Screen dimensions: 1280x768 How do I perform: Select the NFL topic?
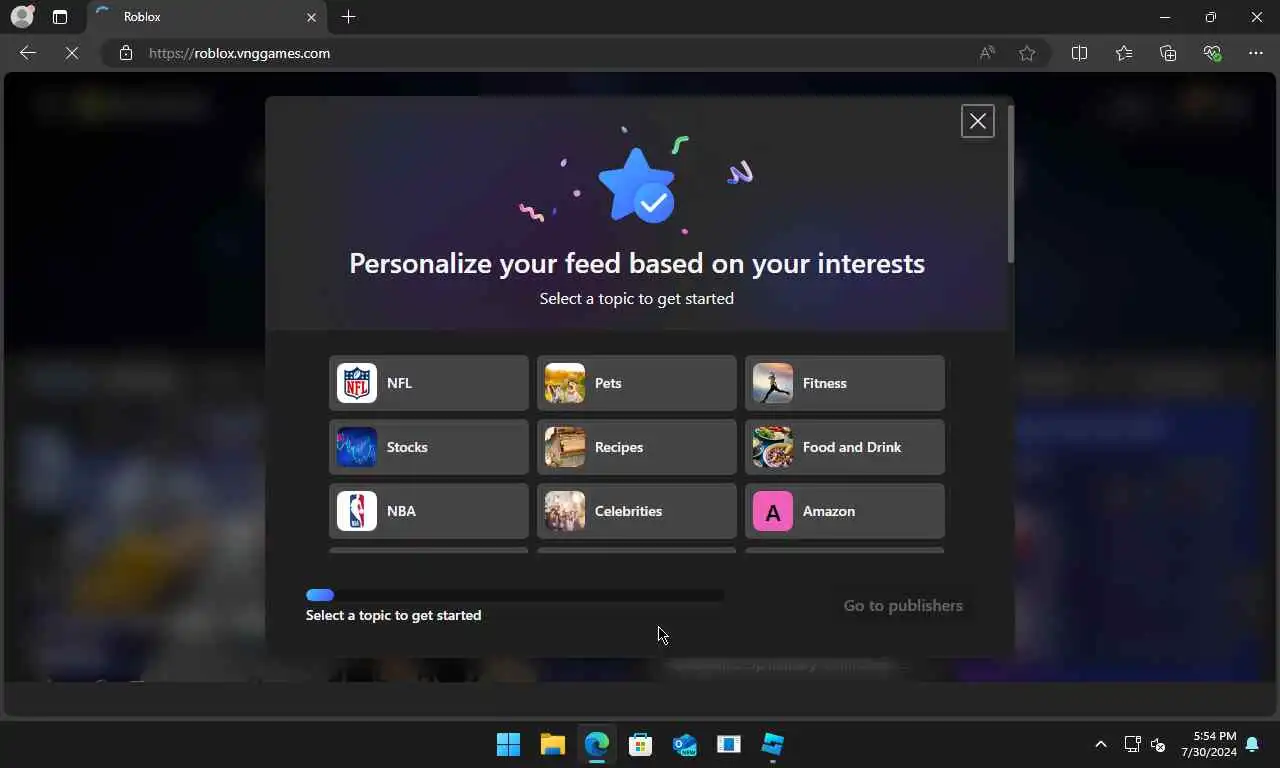[x=428, y=383]
